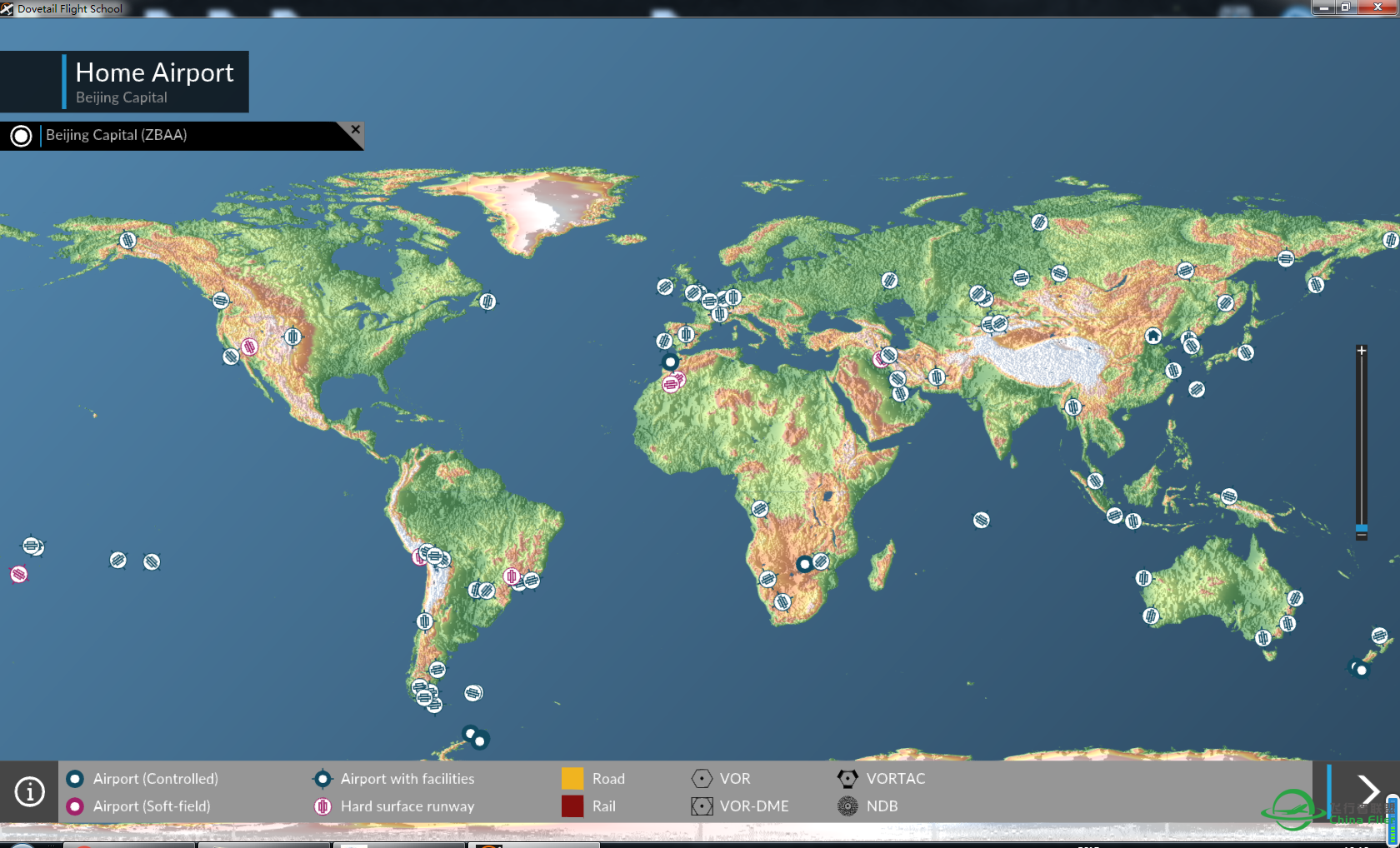Select the airport marker in Papua New Guinea
1400x848 pixels.
1229,496
